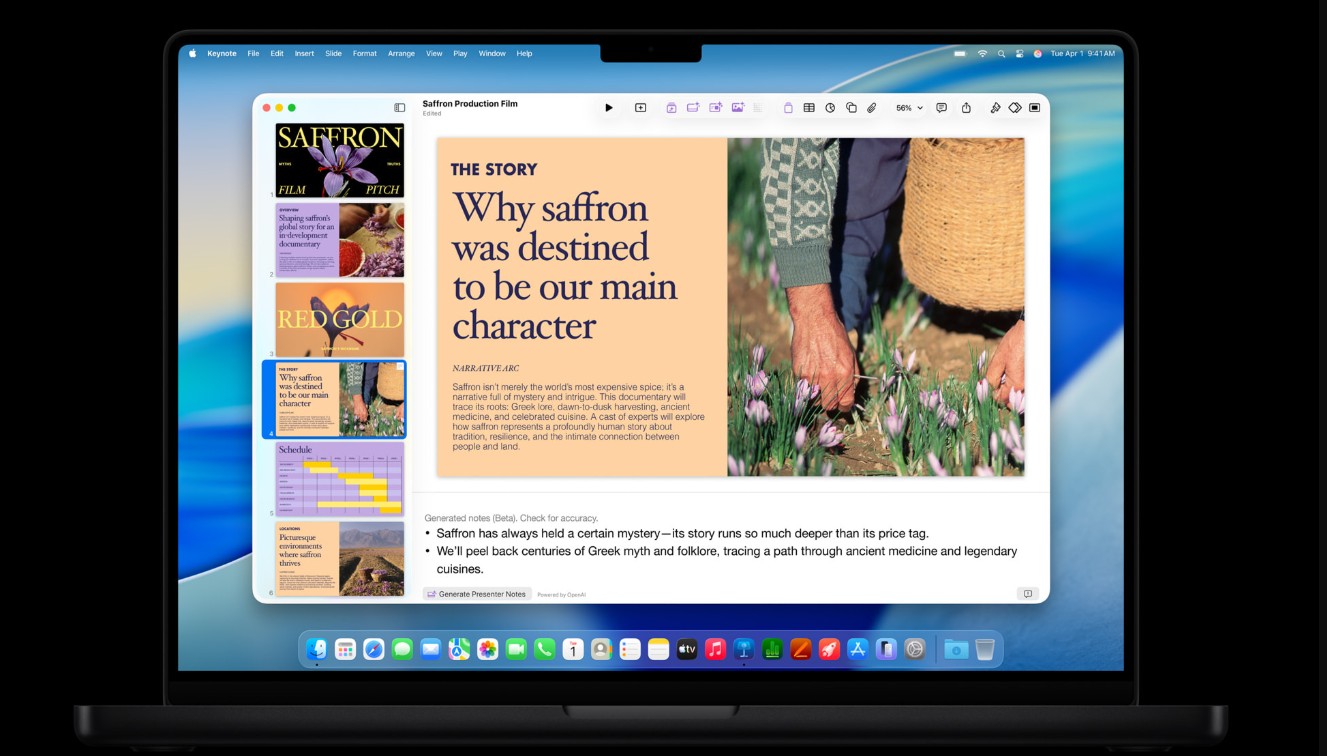Open the Slide menu
The height and width of the screenshot is (756, 1327).
333,53
